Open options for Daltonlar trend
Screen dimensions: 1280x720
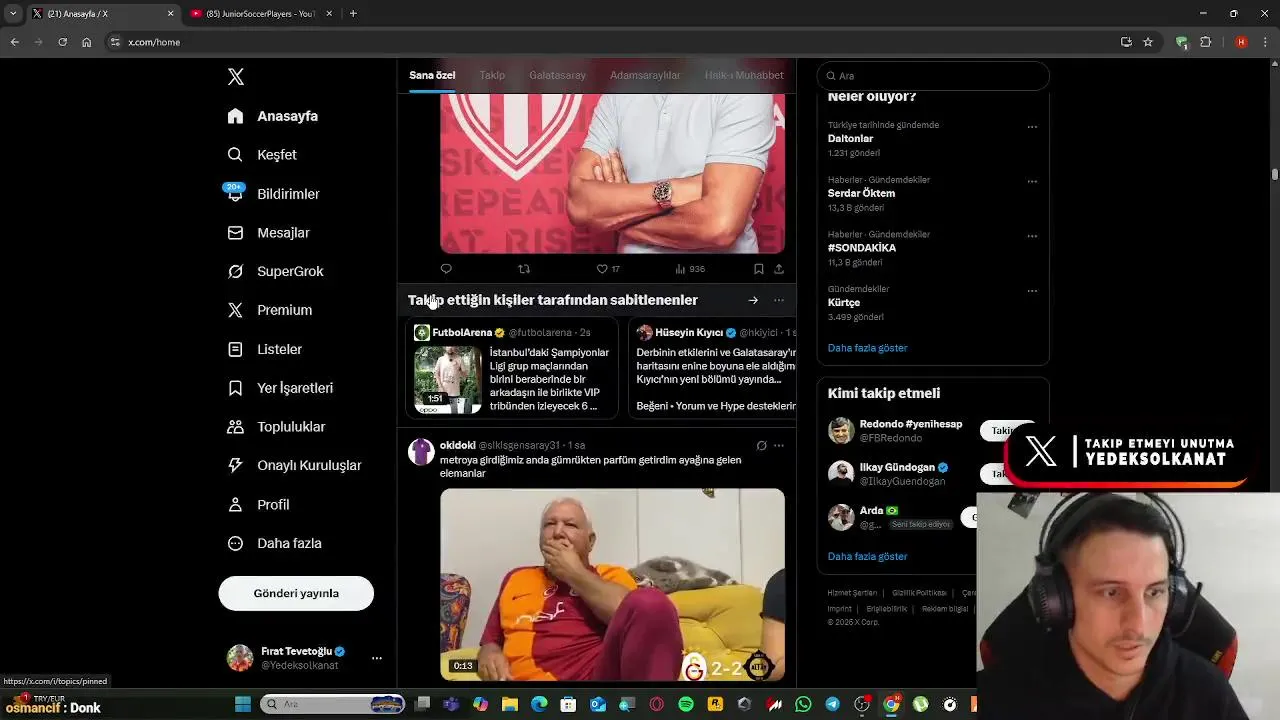tap(1032, 127)
